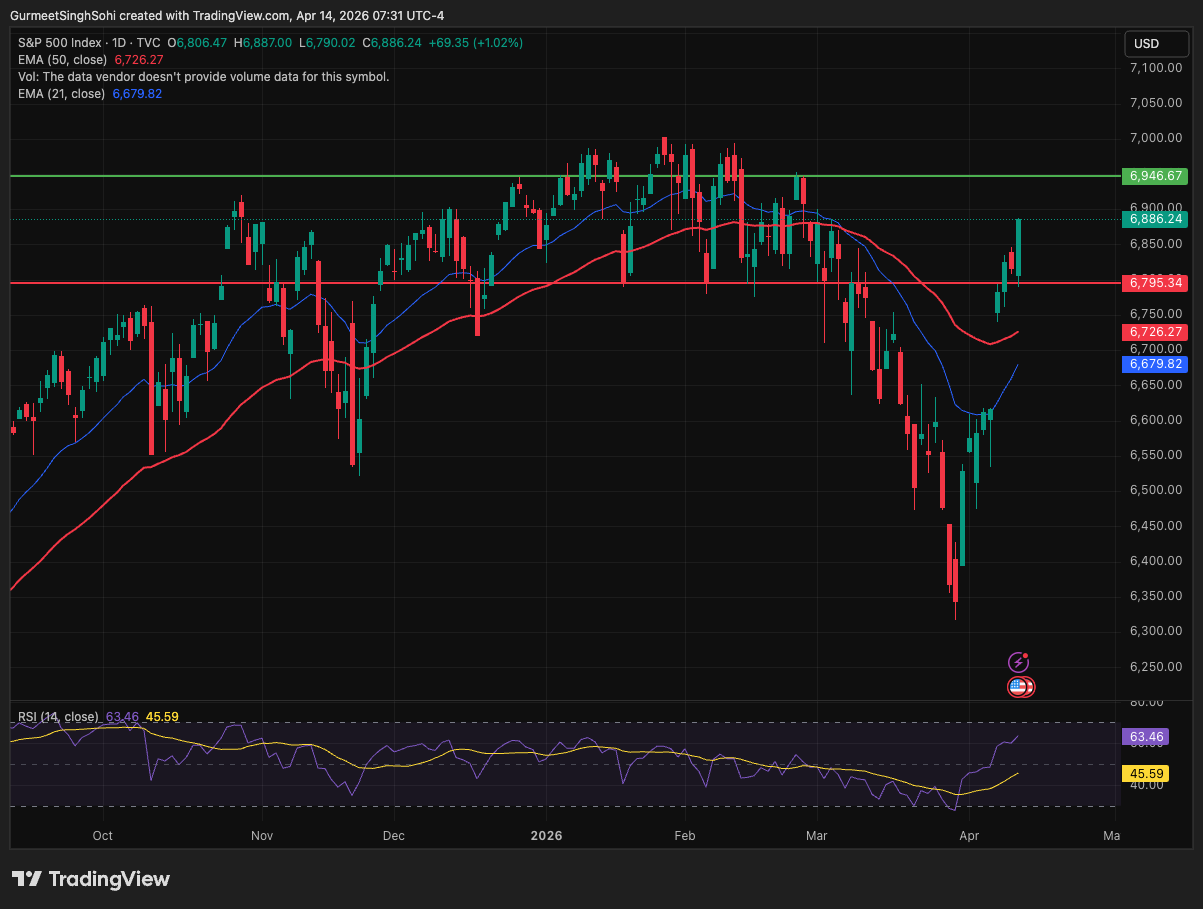1203x909 pixels.
Task: Click the yellow RSI average label 45.59
Action: point(1144,774)
